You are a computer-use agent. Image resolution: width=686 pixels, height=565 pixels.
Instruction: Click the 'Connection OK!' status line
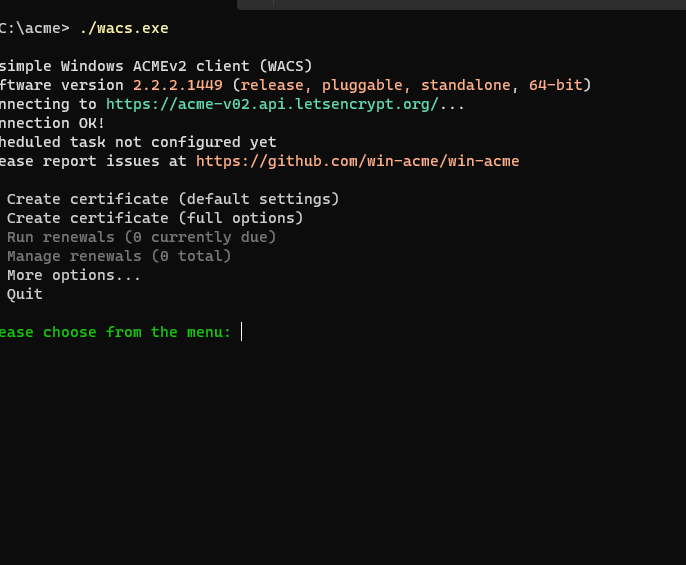[52, 123]
